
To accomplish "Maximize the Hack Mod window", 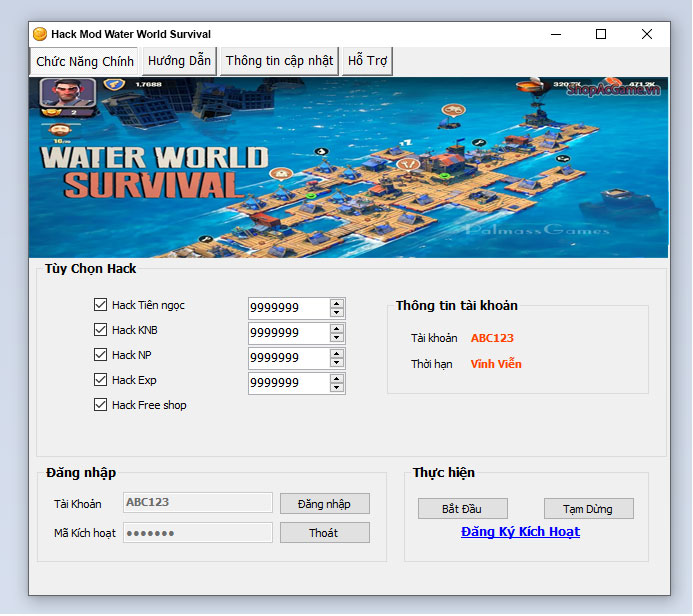I will pos(601,34).
